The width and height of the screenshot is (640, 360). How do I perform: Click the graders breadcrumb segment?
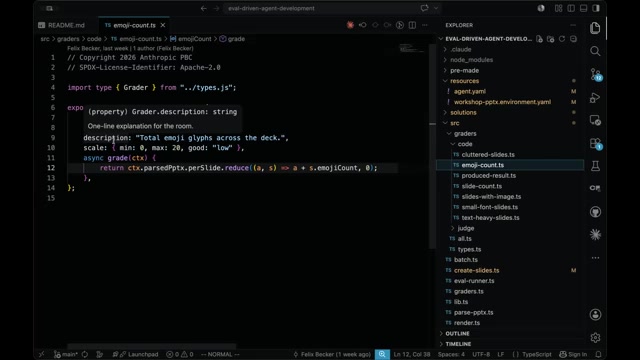(x=68, y=39)
